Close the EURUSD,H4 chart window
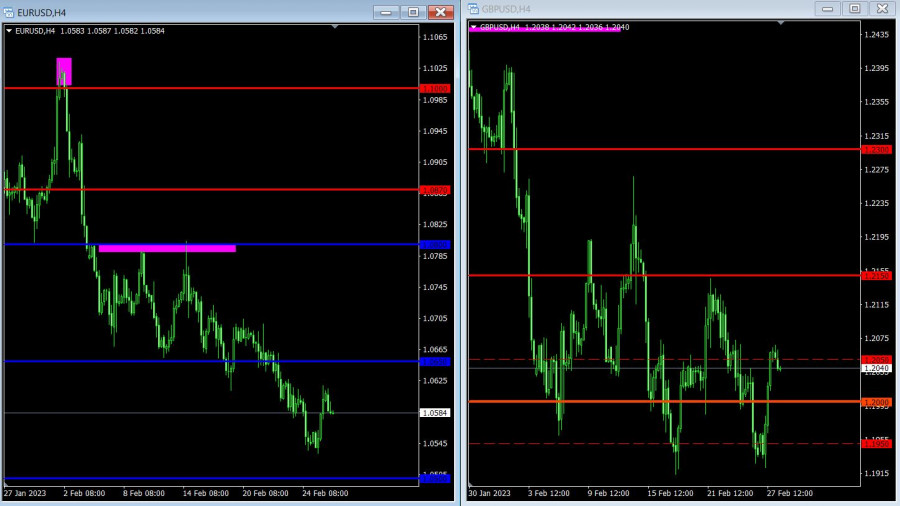The width and height of the screenshot is (900, 506). (x=441, y=12)
